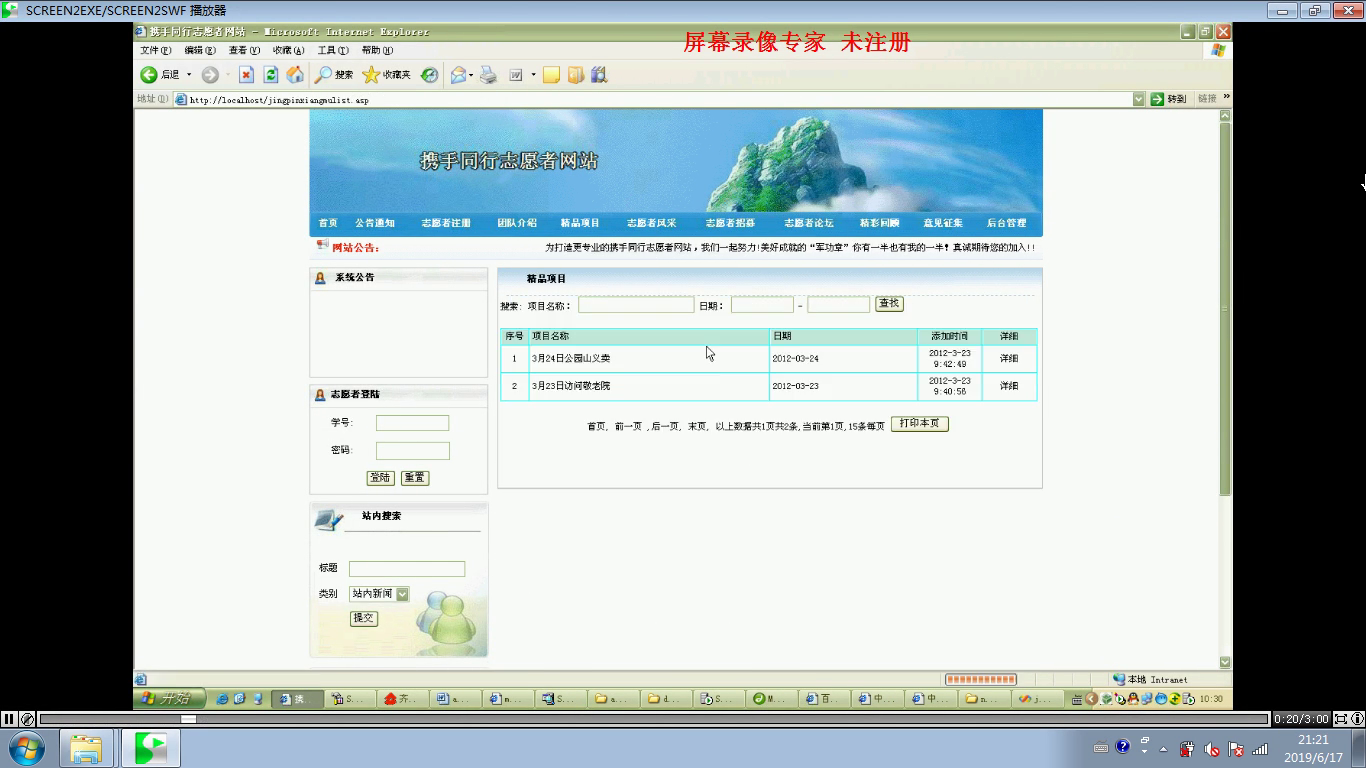This screenshot has width=1366, height=768.
Task: Click the SCREEN2EXE player icon in the Windows 7 taskbar
Action: [151, 748]
